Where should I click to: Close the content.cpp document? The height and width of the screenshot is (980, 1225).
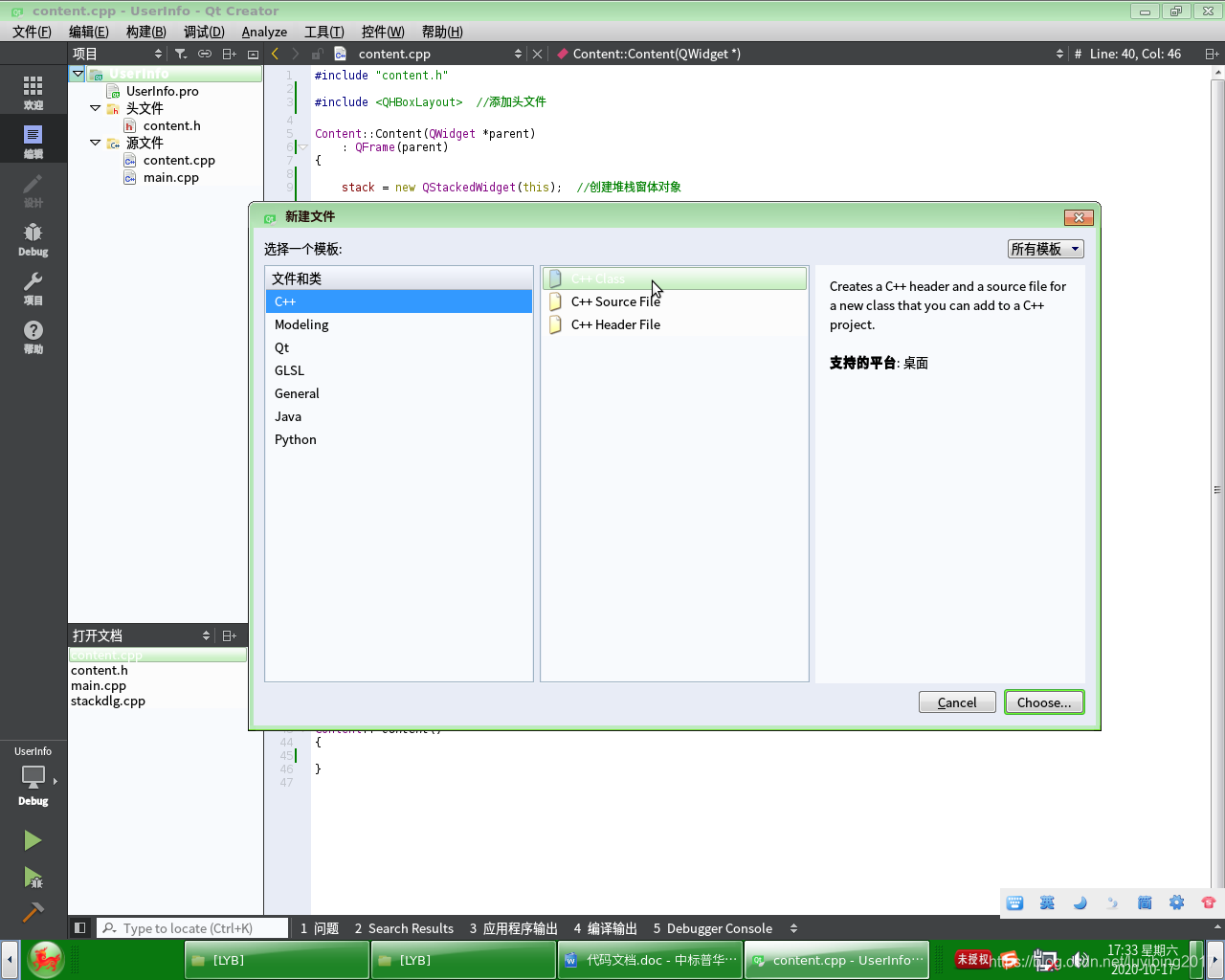(x=538, y=55)
